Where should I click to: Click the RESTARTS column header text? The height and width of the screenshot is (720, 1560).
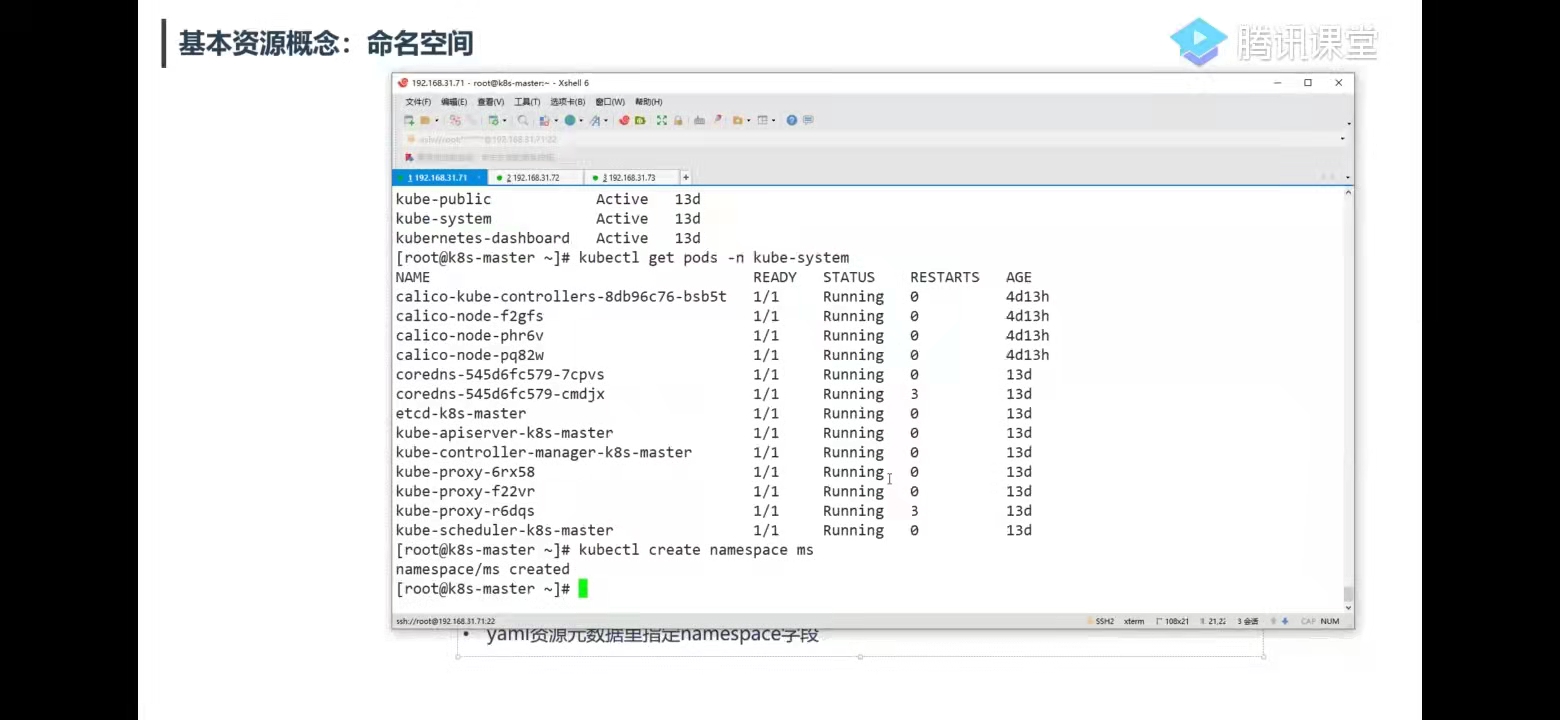pos(945,278)
